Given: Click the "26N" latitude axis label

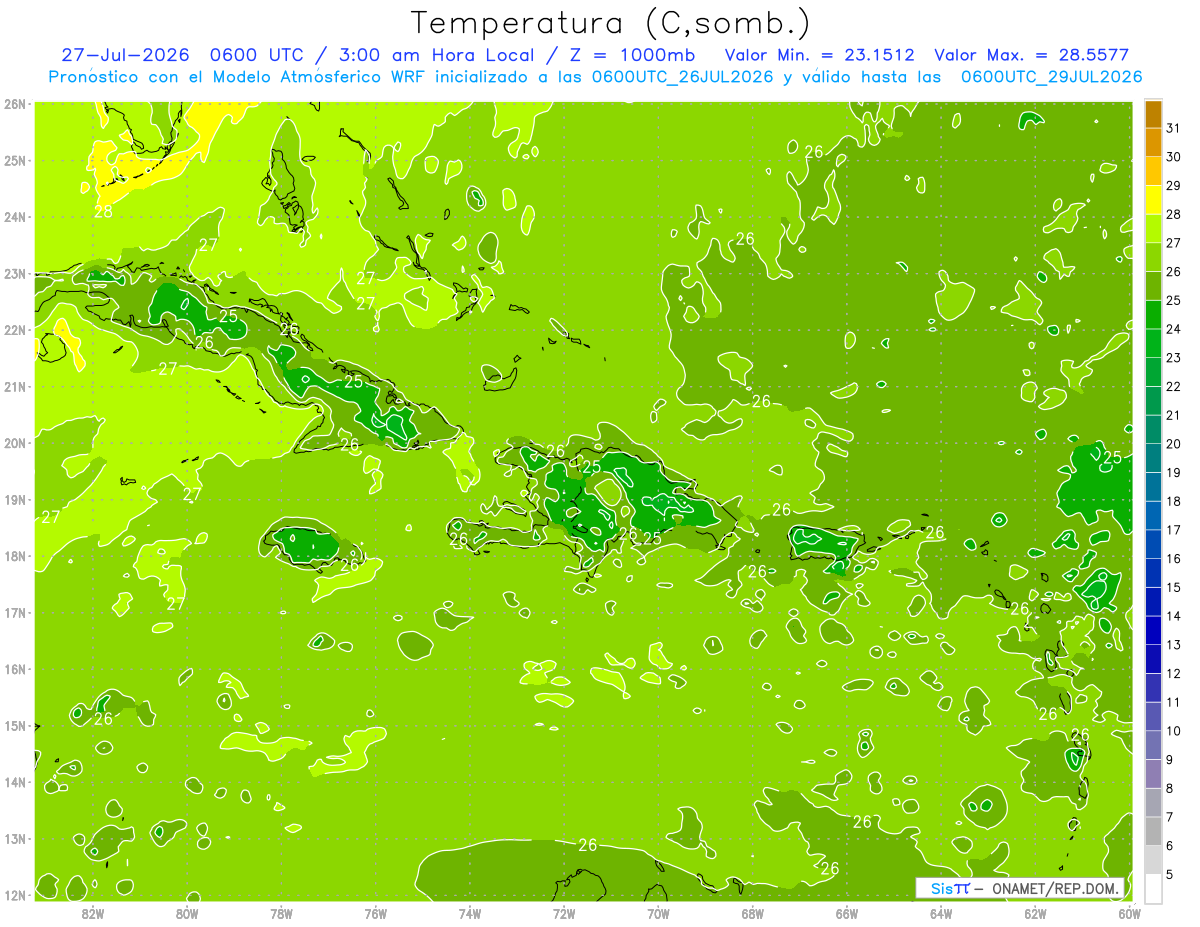Looking at the screenshot, I should coord(15,104).
